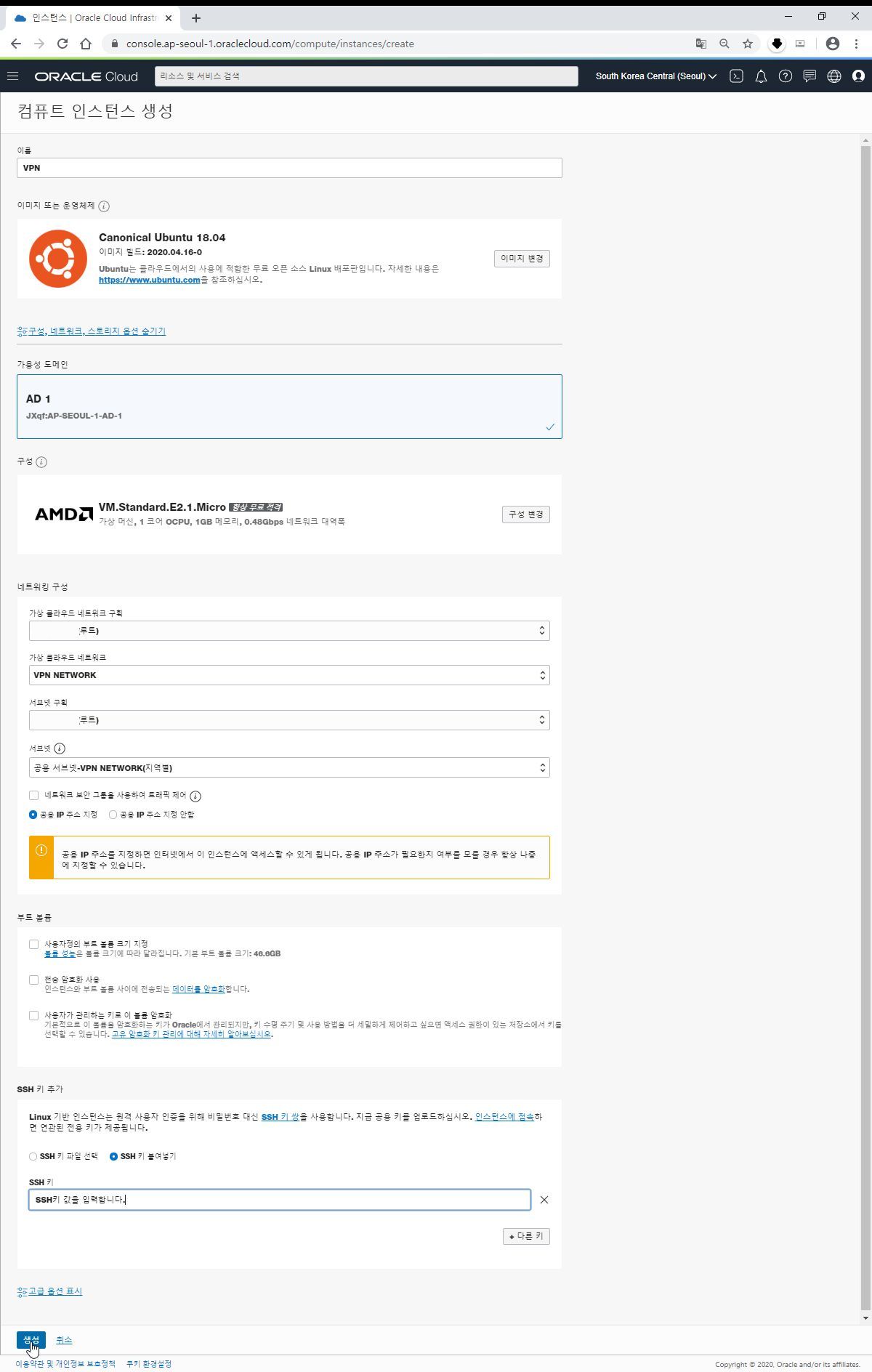Check the customer-managed key encryption checkbox
Viewport: 872px width, 1372px height.
pos(33,1015)
